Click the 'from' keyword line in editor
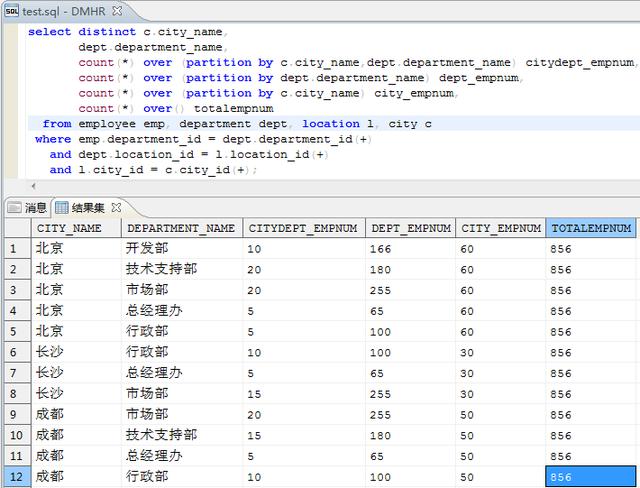The width and height of the screenshot is (640, 488). 57,124
